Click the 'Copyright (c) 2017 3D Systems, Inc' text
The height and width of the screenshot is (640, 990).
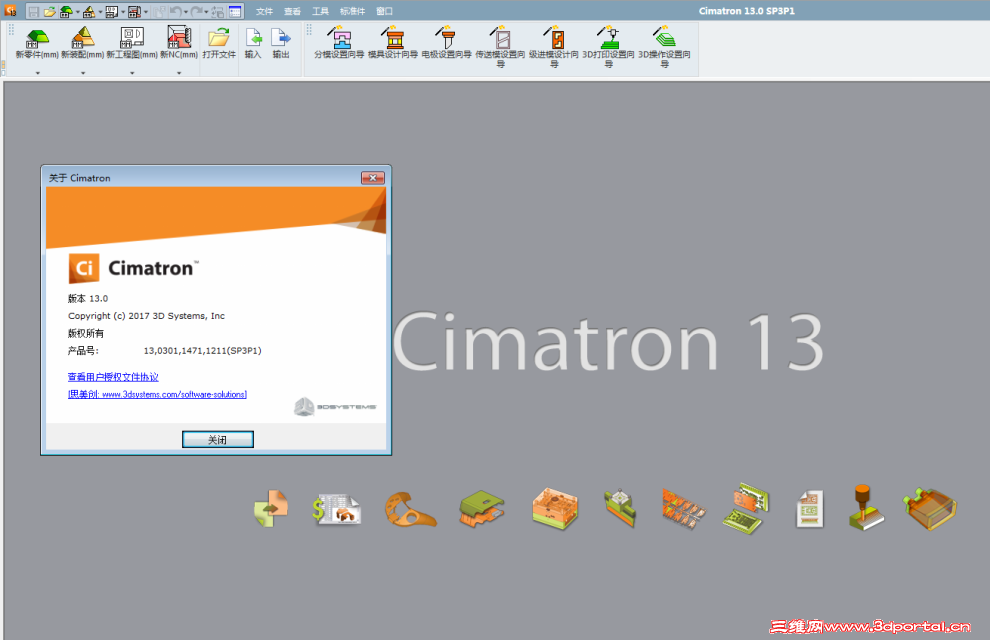[x=146, y=316]
